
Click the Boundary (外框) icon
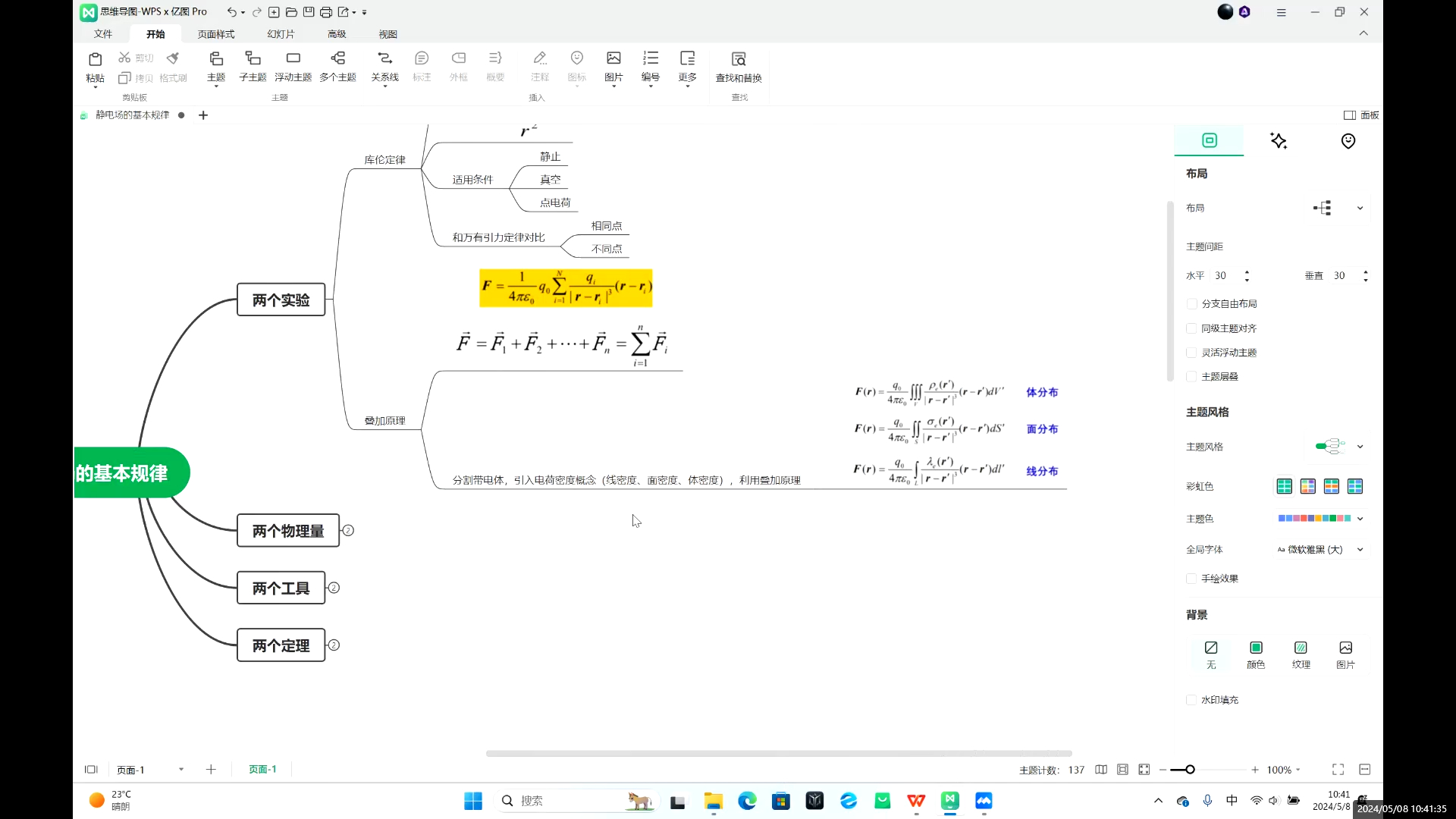pyautogui.click(x=459, y=58)
